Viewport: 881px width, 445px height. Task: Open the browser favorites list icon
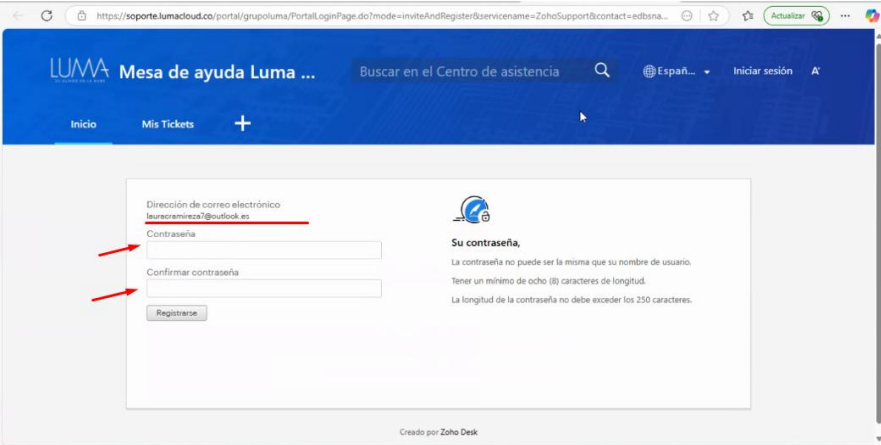[748, 16]
